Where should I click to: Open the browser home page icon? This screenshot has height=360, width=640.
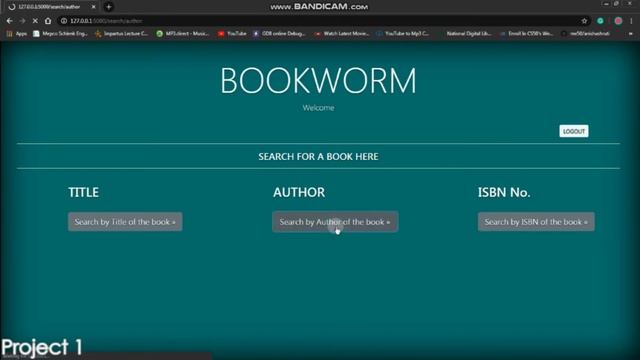point(48,21)
